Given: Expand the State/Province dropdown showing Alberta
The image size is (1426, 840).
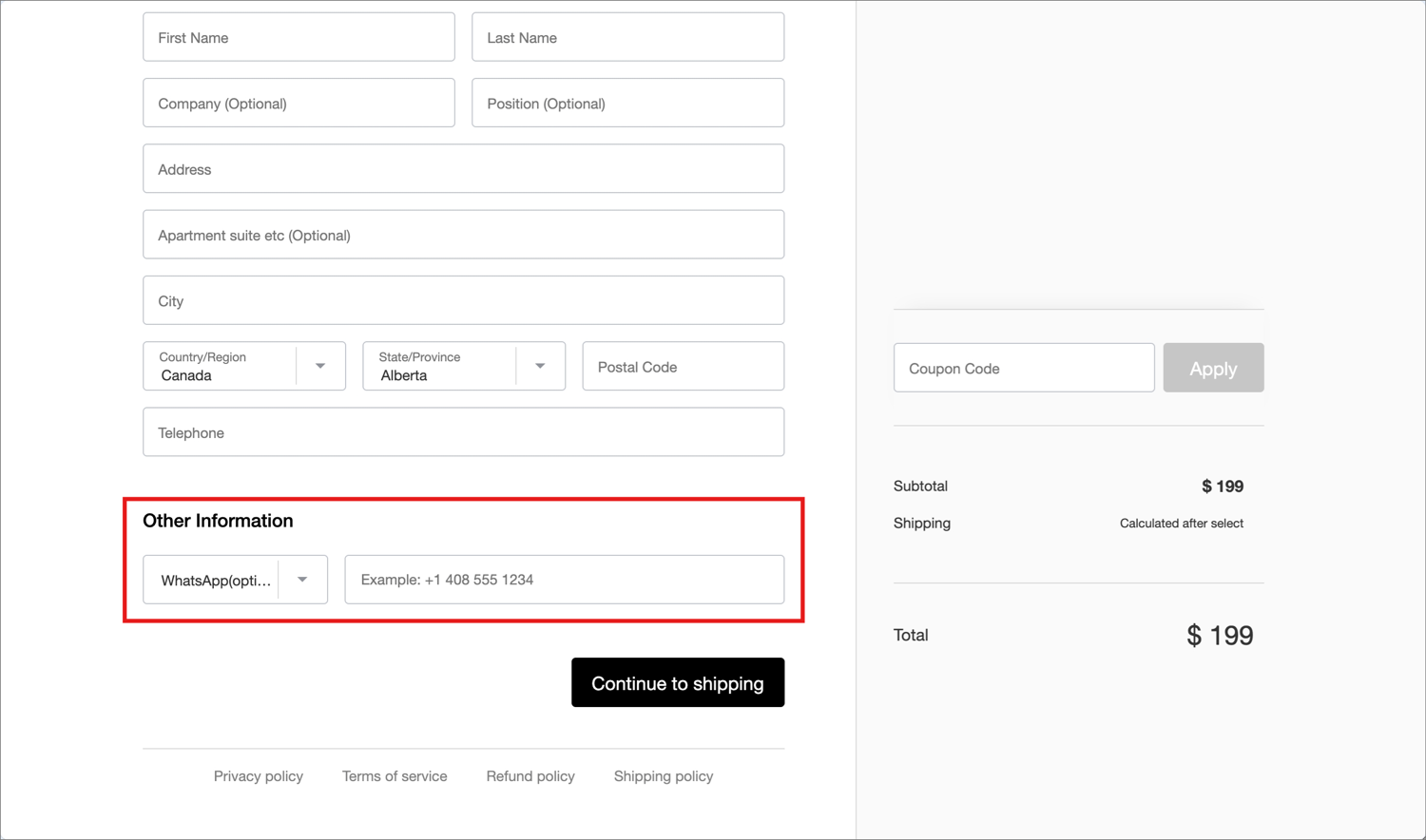Looking at the screenshot, I should tap(464, 367).
